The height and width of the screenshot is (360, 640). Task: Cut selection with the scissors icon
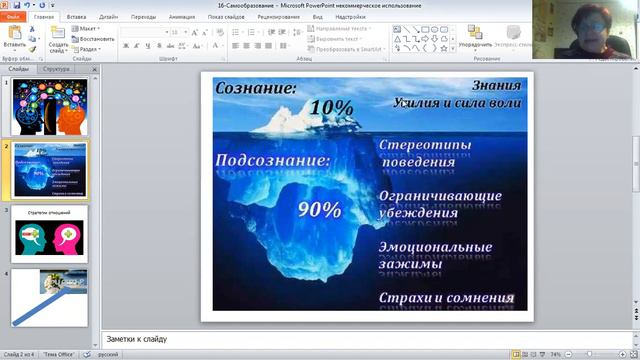click(x=32, y=29)
